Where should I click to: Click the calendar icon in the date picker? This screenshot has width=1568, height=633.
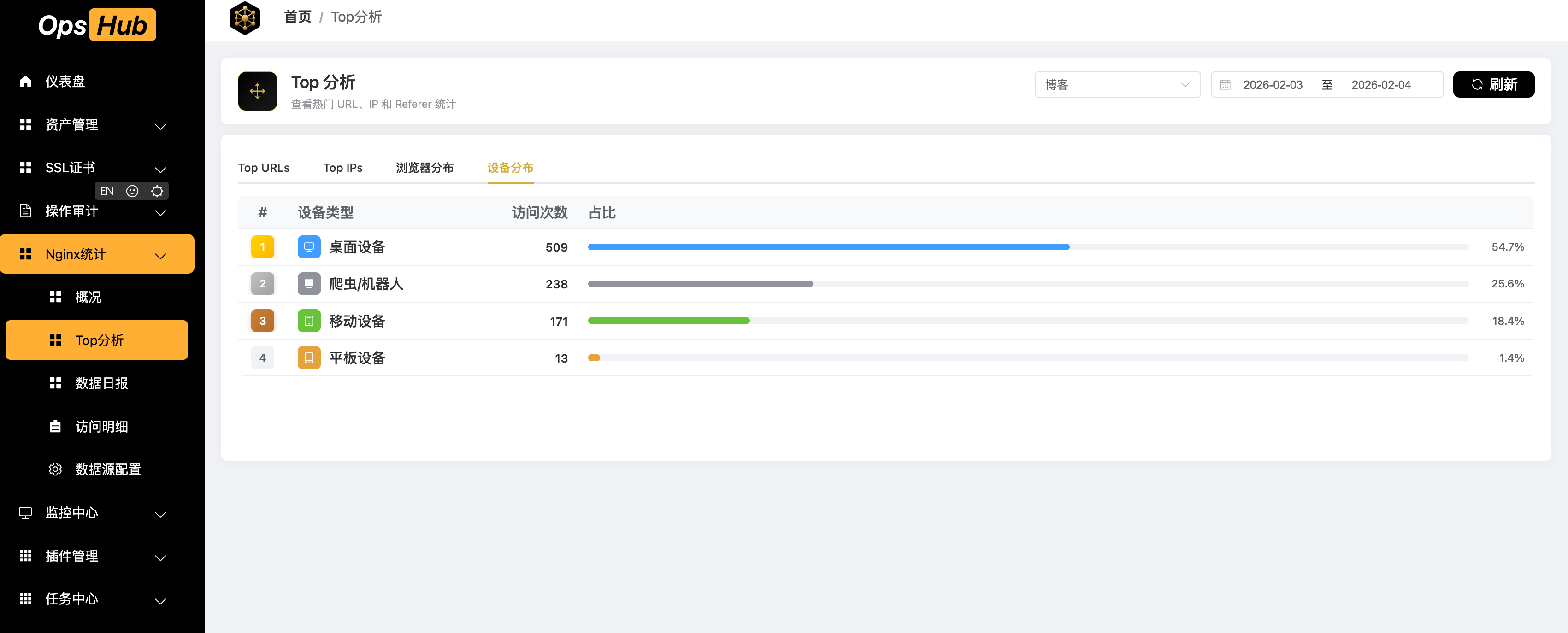(x=1226, y=85)
